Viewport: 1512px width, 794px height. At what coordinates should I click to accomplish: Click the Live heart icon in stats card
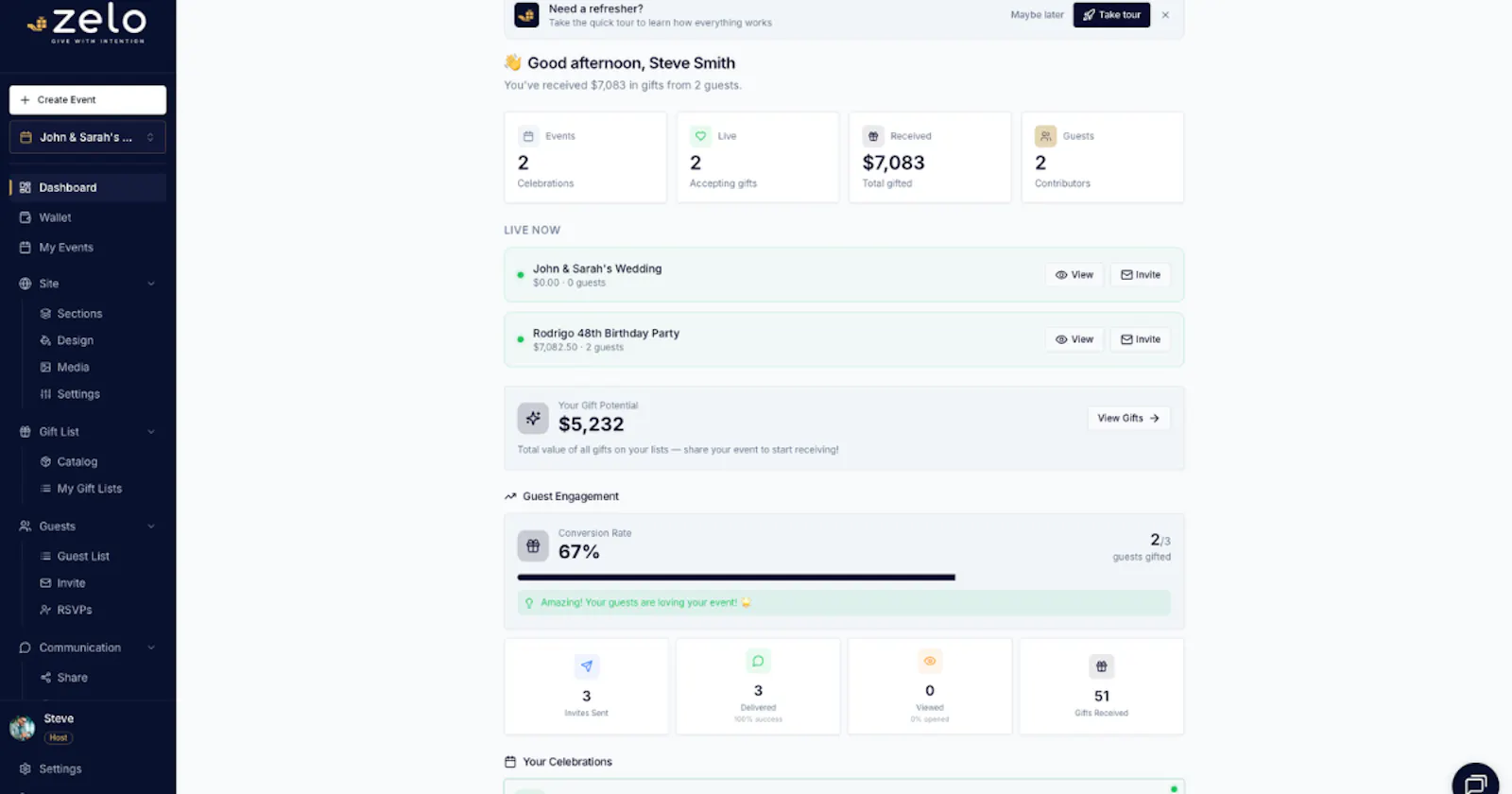[x=700, y=136]
